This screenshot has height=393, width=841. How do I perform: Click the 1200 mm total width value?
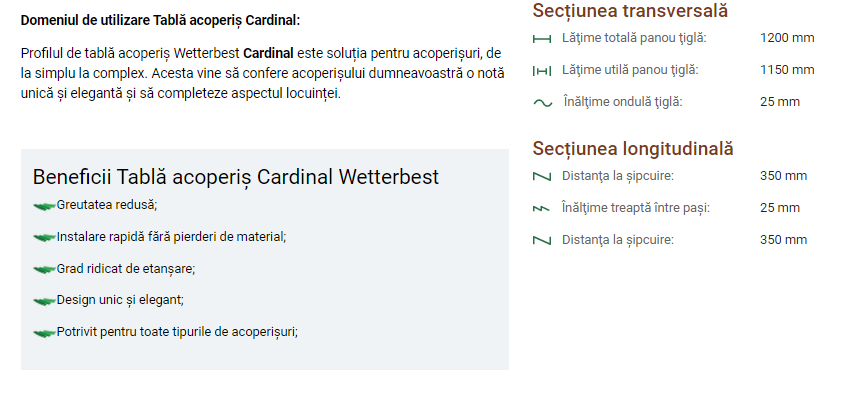787,38
